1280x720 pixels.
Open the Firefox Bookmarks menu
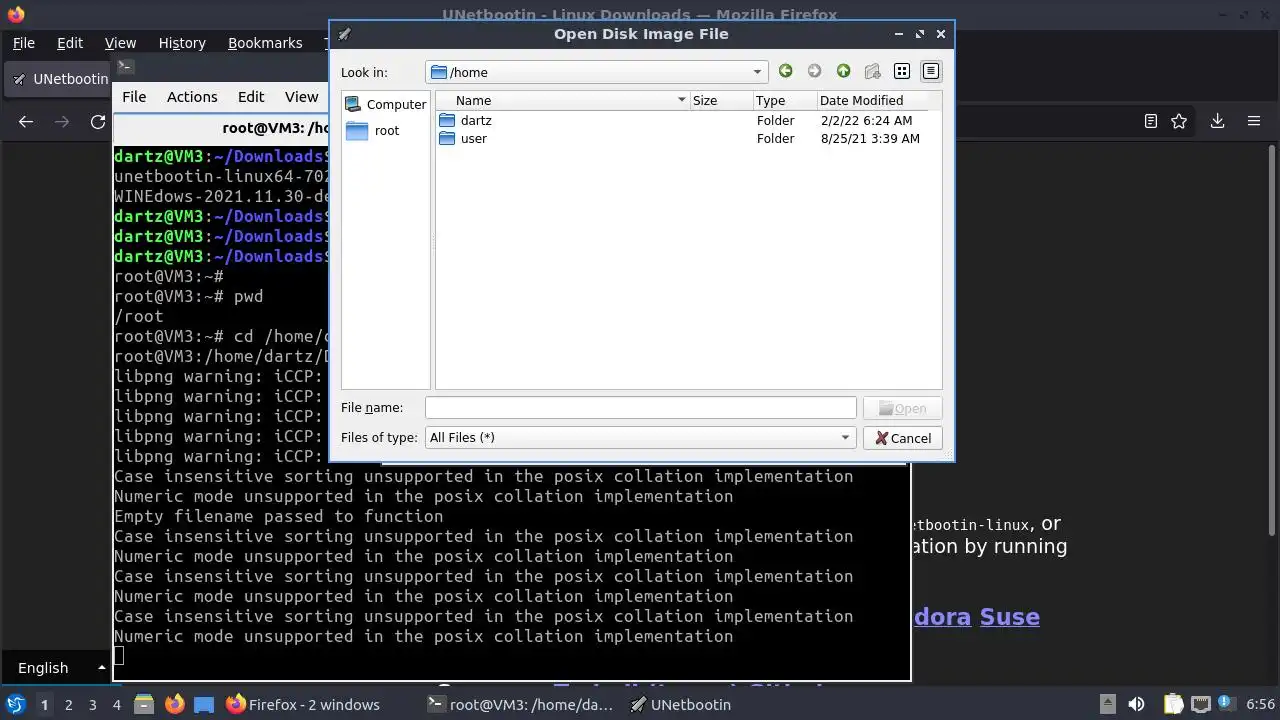(265, 43)
